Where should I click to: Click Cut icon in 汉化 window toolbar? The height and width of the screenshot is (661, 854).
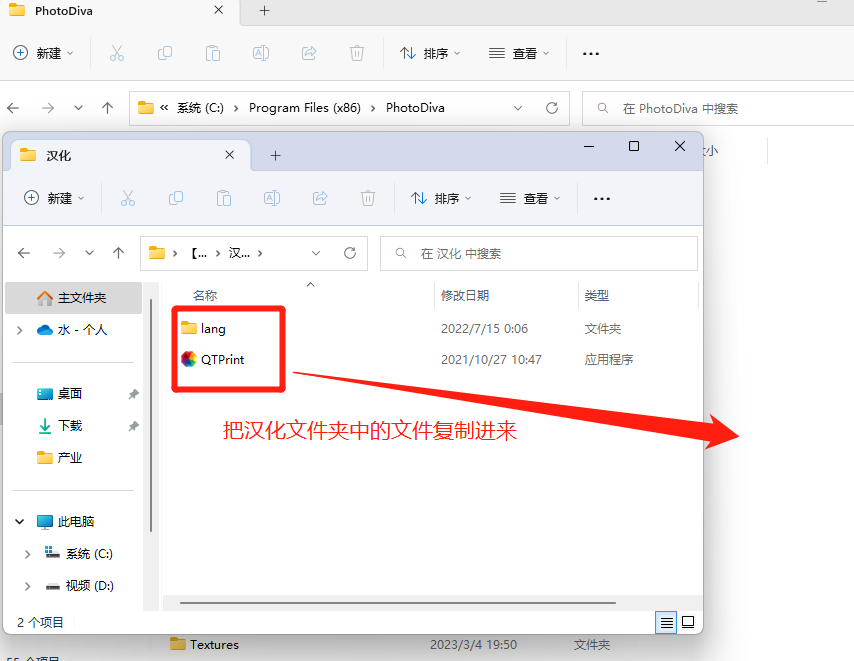pos(128,198)
